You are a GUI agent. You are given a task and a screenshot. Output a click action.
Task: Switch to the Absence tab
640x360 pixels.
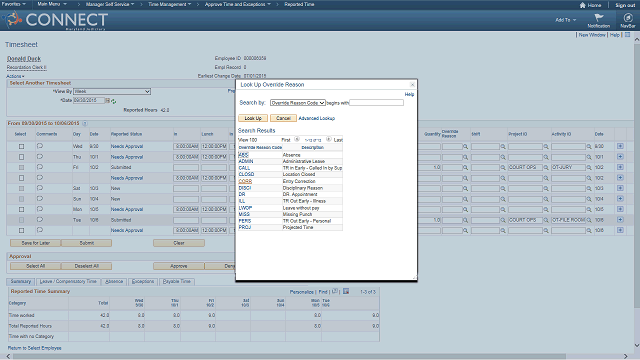click(x=114, y=282)
